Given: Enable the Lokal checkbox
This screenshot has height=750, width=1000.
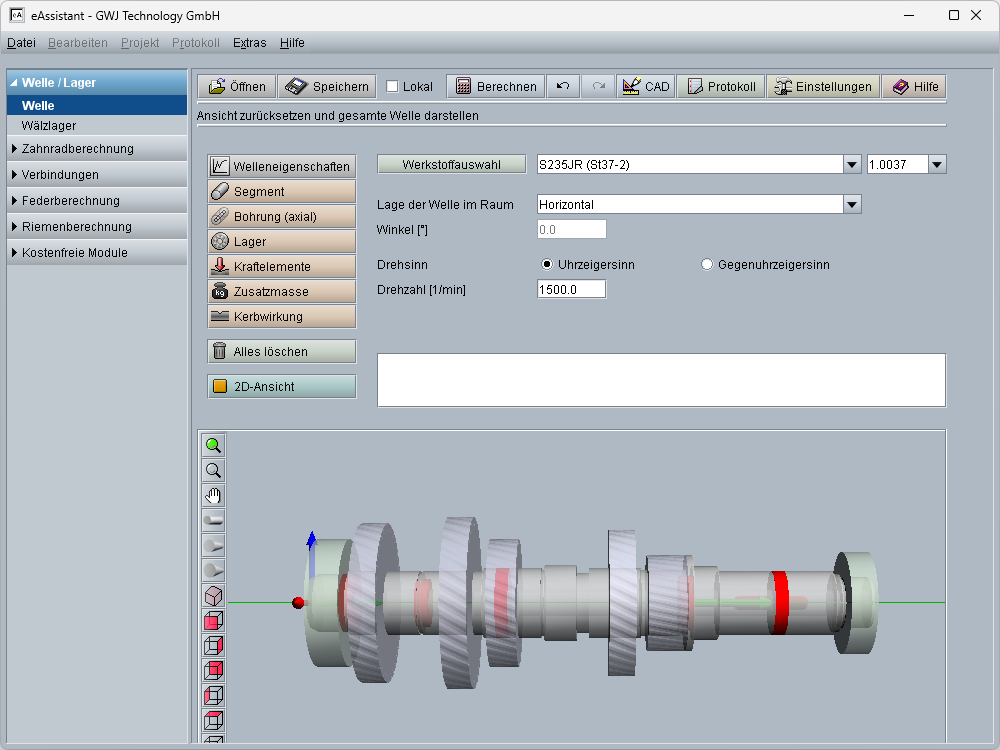Looking at the screenshot, I should point(392,87).
